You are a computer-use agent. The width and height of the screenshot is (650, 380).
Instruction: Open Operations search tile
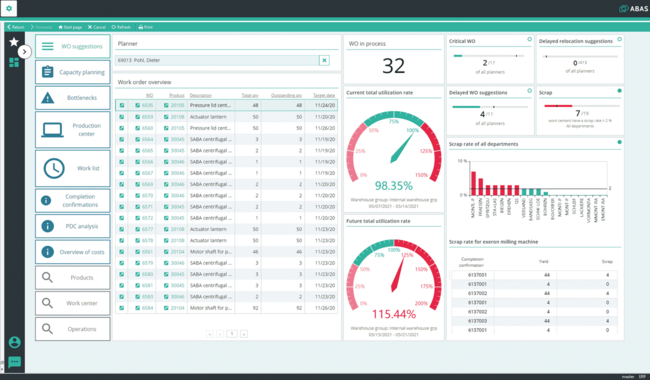[x=73, y=329]
